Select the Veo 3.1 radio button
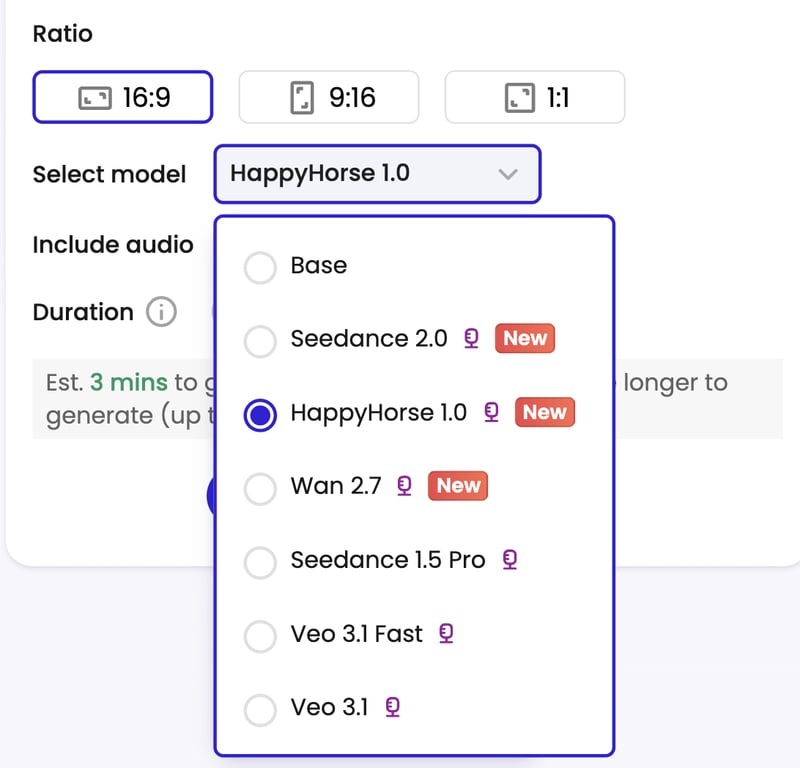 (x=260, y=709)
